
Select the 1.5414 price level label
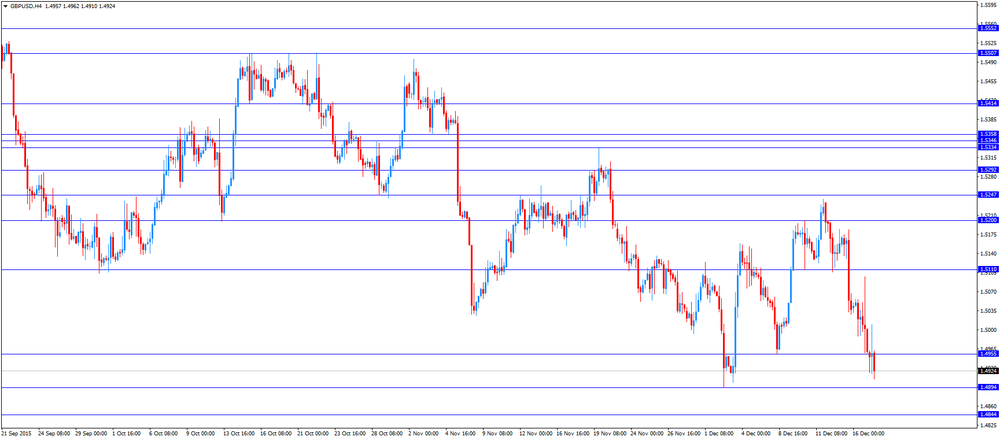(987, 103)
